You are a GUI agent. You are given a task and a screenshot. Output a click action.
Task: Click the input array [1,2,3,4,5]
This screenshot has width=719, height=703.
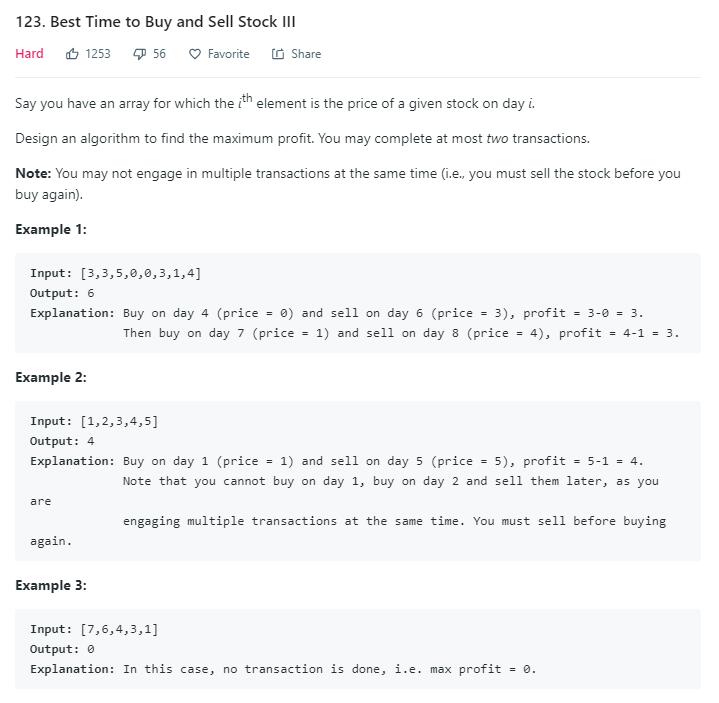click(x=119, y=421)
